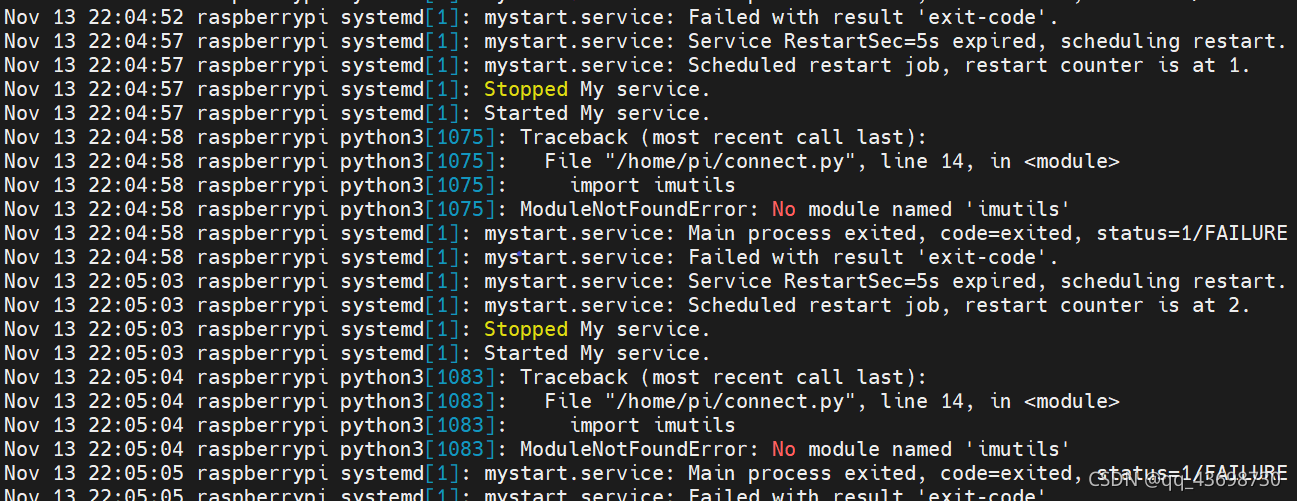Select "Started My service." line at 22:04:57
1297x501 pixels.
coord(357,113)
